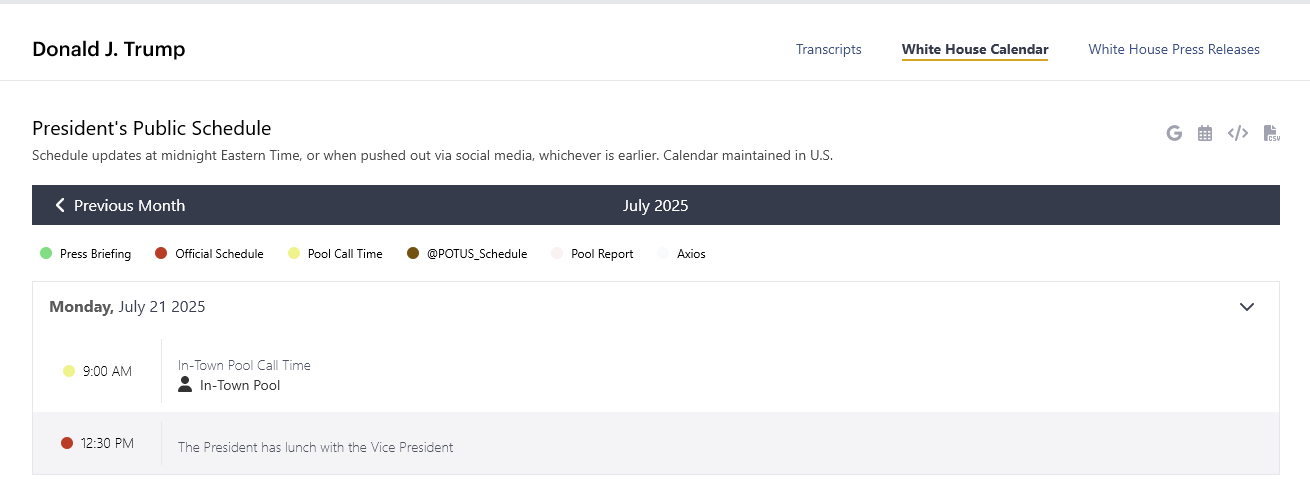Add schedule to Google Calendar via G icon
Screen dimensions: 1310x491
pos(1174,133)
